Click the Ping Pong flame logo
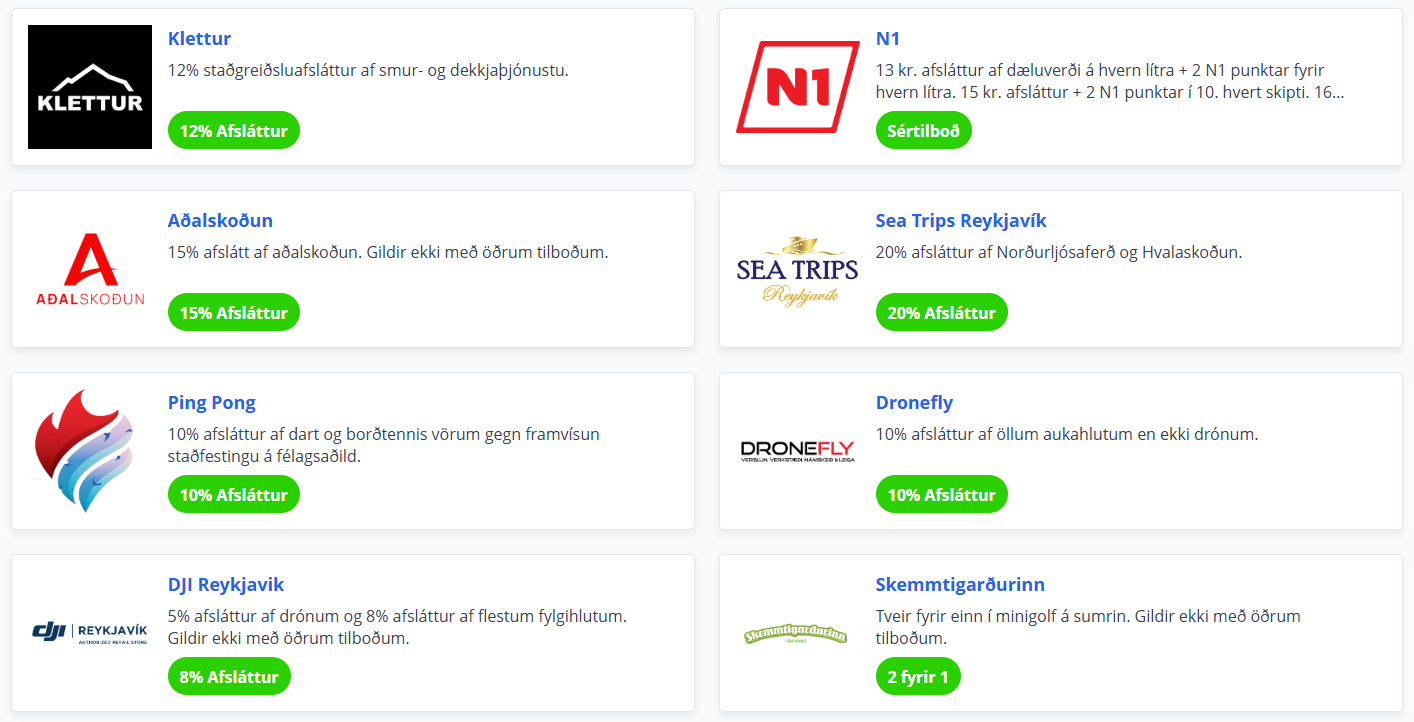1414x722 pixels. (x=84, y=451)
